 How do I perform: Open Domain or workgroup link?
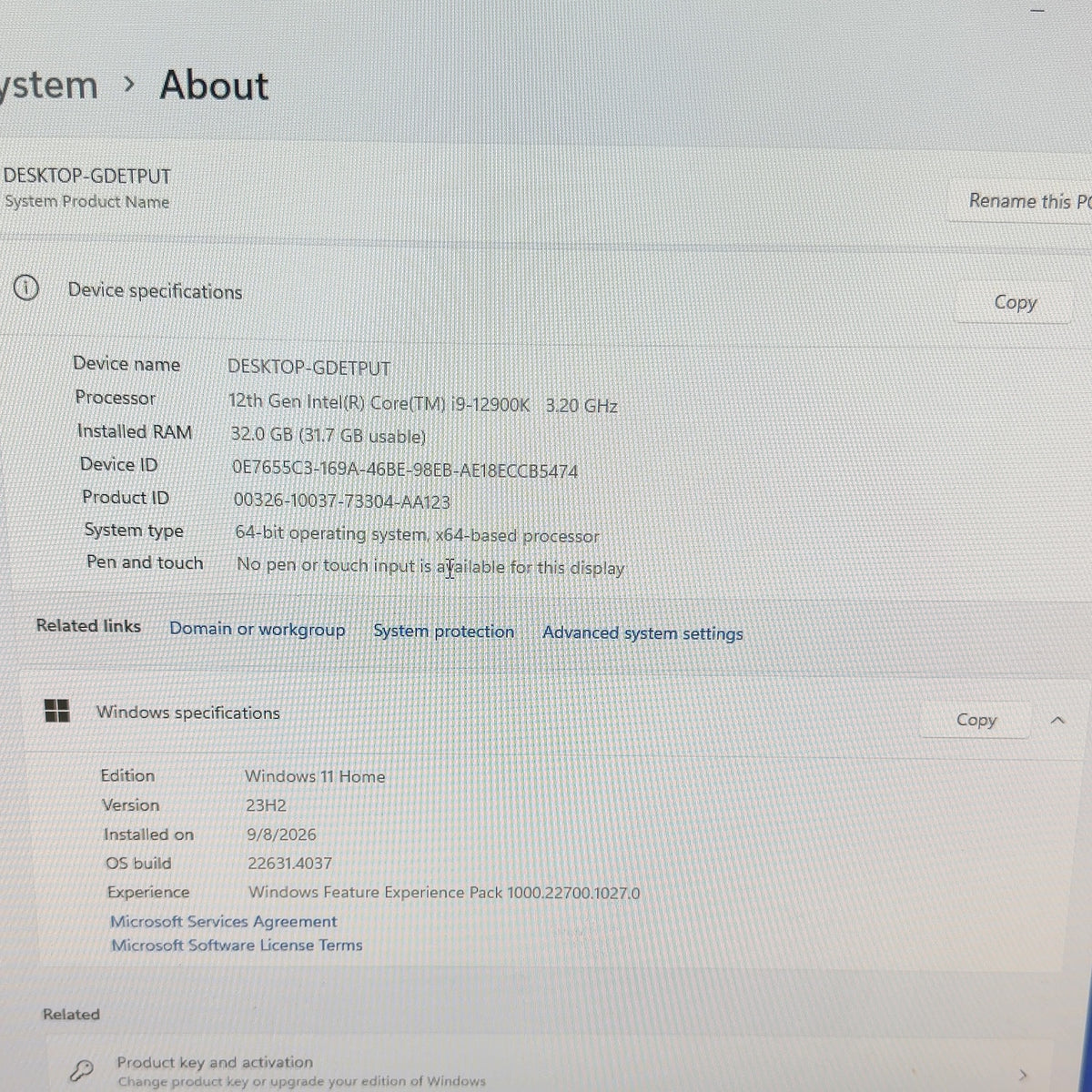(258, 630)
